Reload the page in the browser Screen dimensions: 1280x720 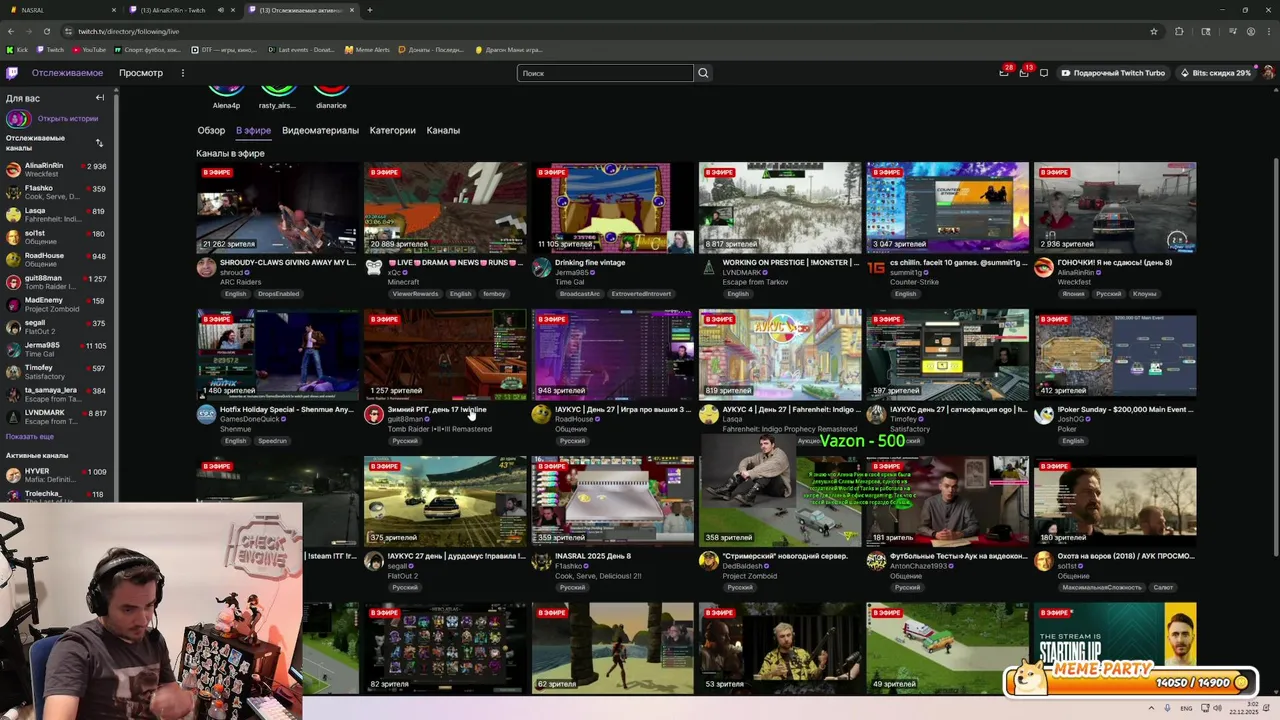tap(46, 31)
